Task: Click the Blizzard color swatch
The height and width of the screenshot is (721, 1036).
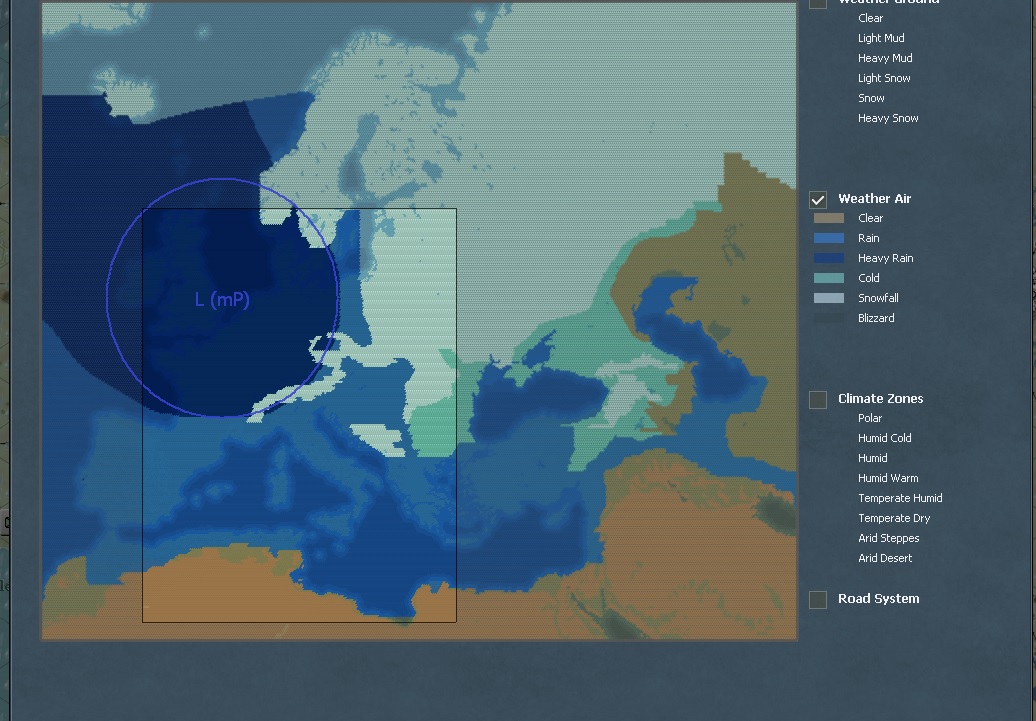Action: pos(829,318)
